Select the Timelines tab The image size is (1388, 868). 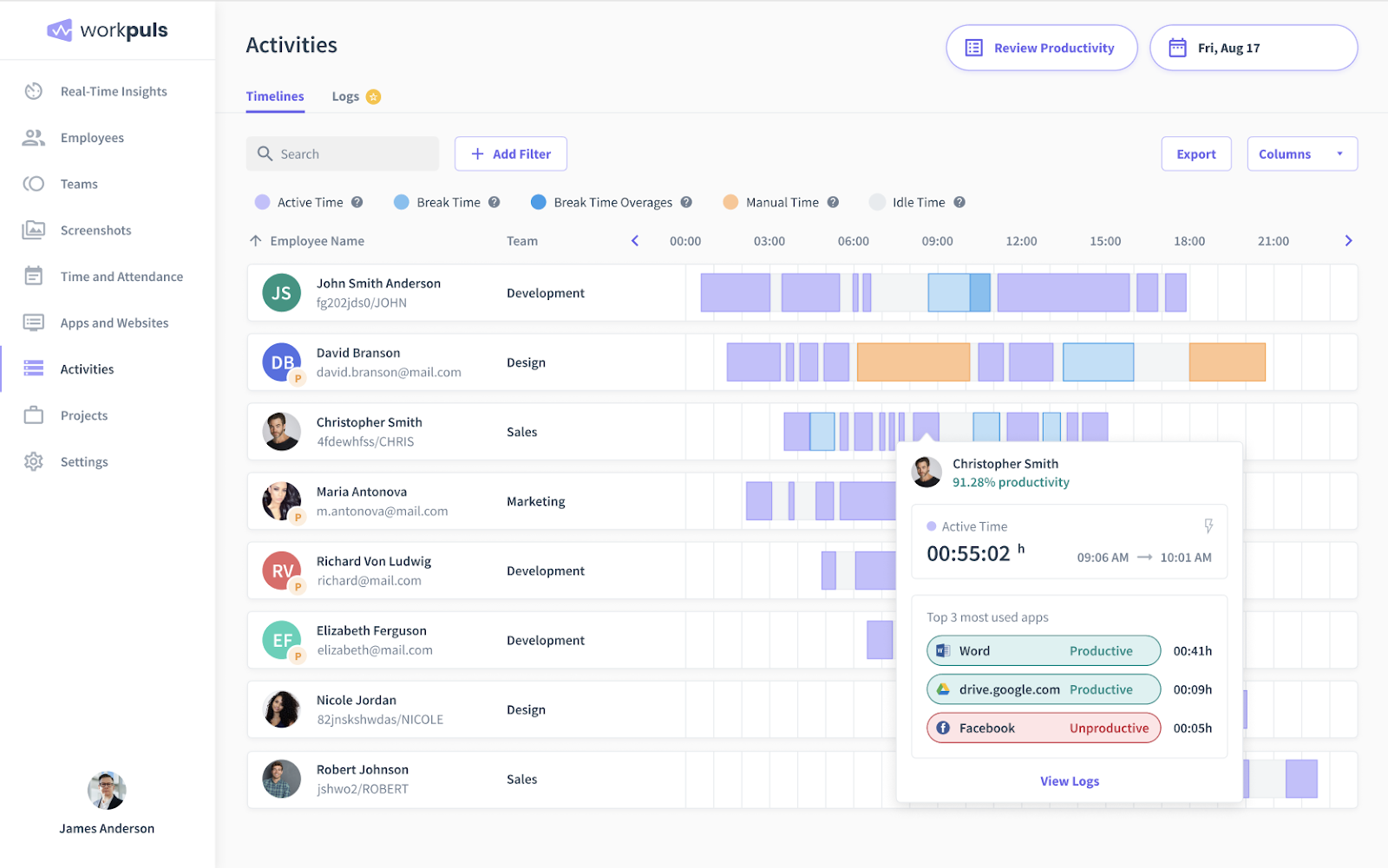click(x=274, y=96)
